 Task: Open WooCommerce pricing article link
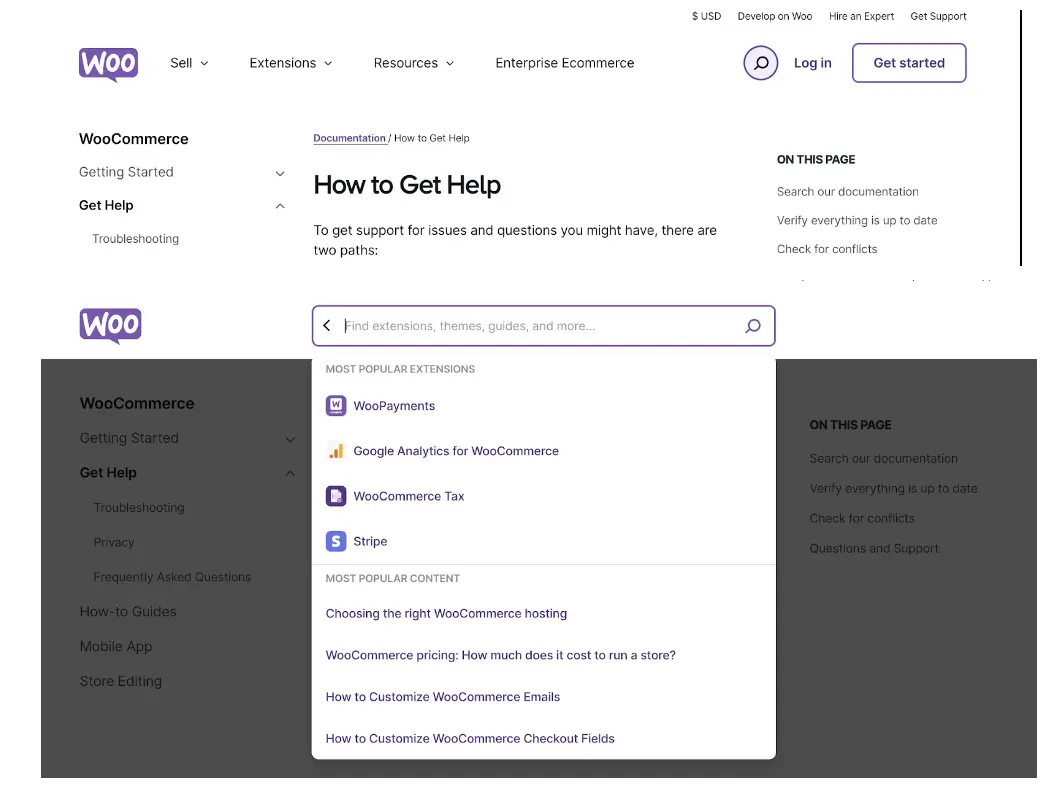pos(501,656)
